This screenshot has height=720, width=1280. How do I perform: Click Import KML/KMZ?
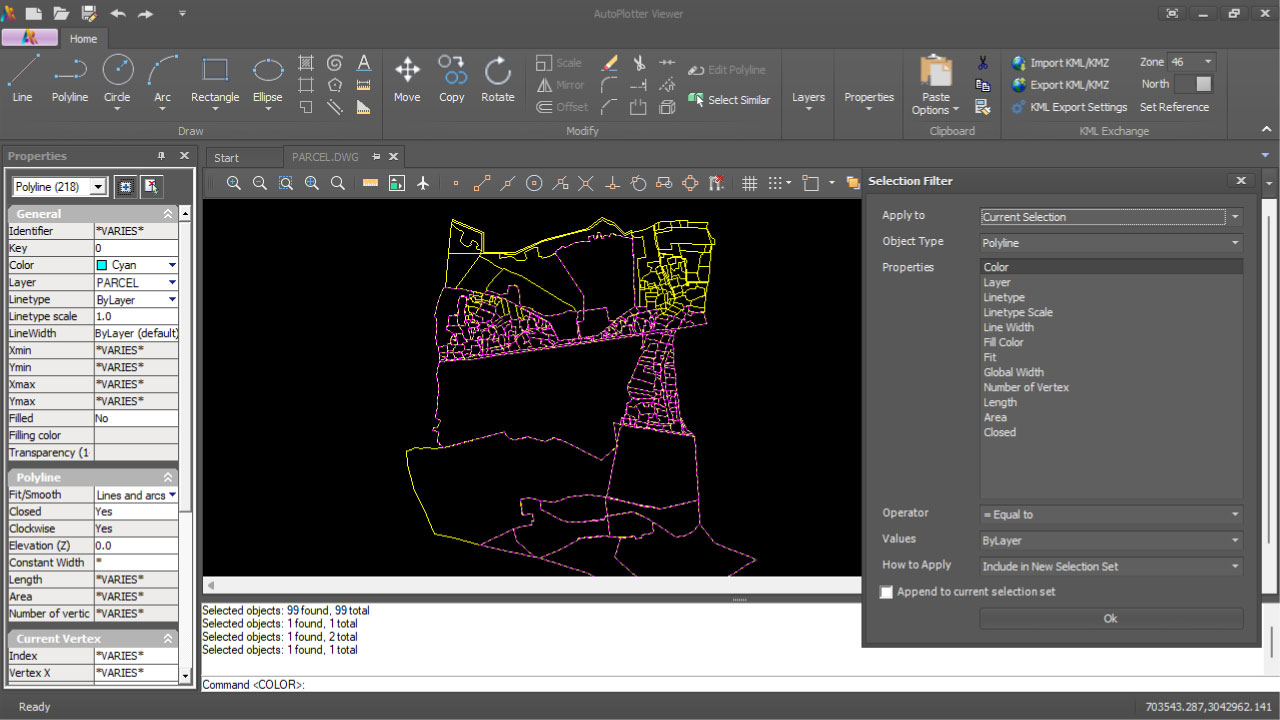tap(1059, 63)
